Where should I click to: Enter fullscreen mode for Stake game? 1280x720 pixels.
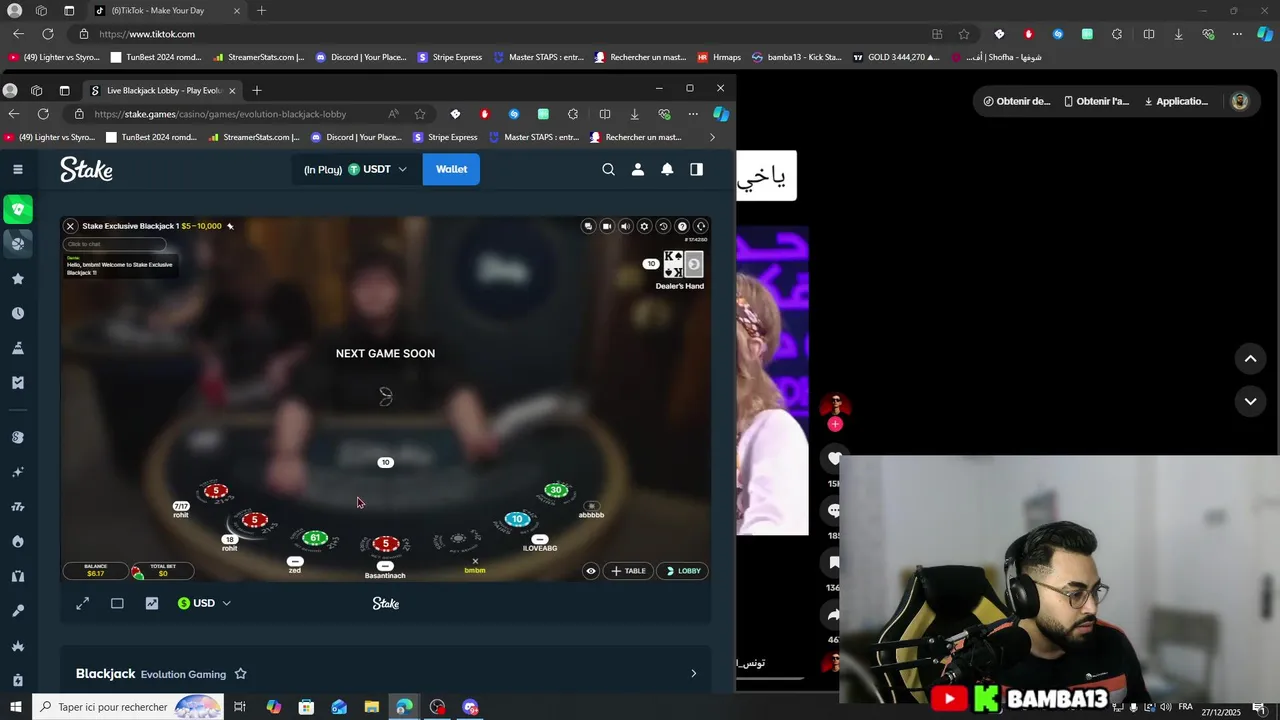pyautogui.click(x=83, y=603)
